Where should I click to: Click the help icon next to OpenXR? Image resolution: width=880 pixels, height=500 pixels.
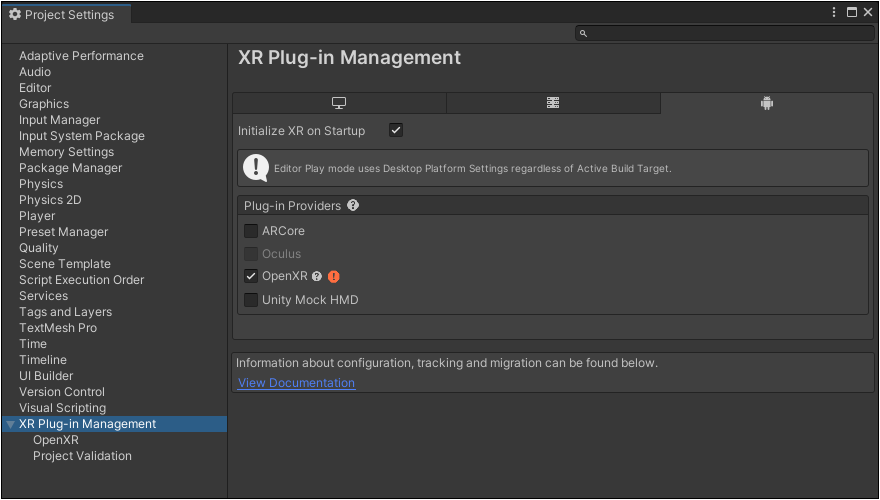tap(317, 277)
